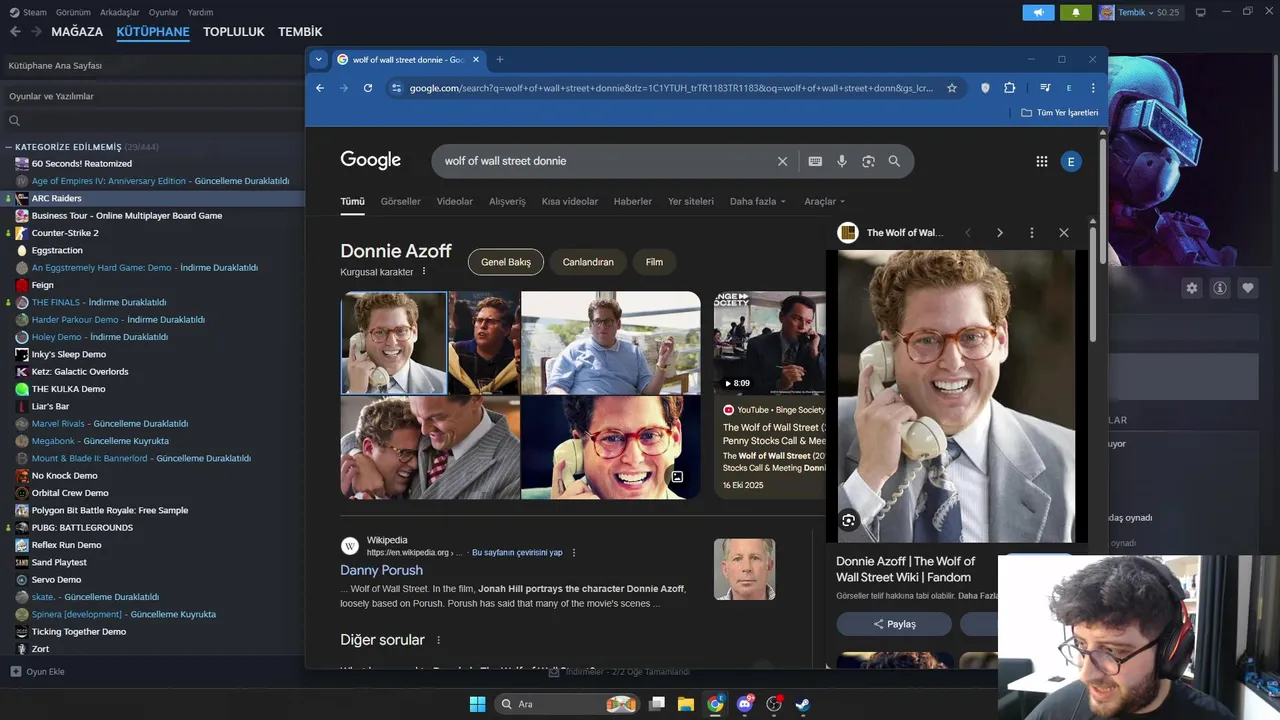Open File Explorer from the taskbar
This screenshot has width=1280, height=720.
click(686, 704)
